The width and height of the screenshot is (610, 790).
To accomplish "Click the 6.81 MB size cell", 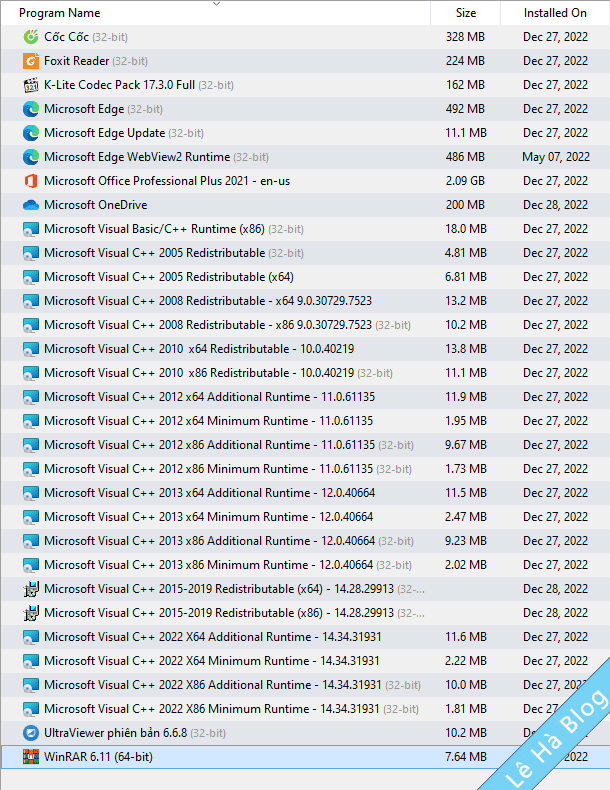I will tap(465, 277).
